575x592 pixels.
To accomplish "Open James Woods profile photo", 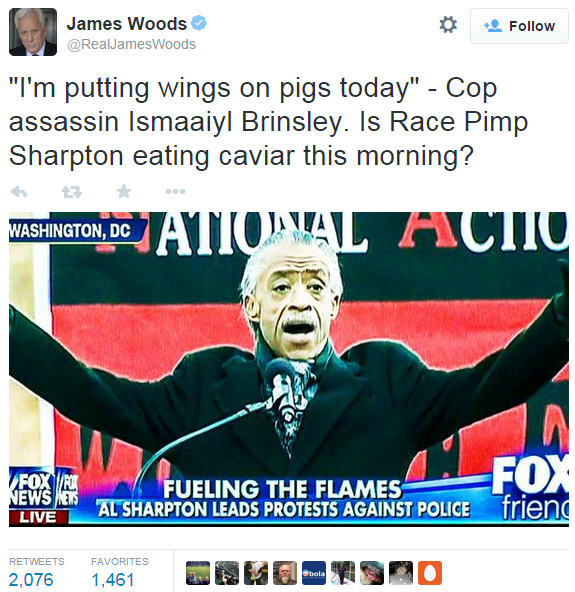I will pos(33,32).
